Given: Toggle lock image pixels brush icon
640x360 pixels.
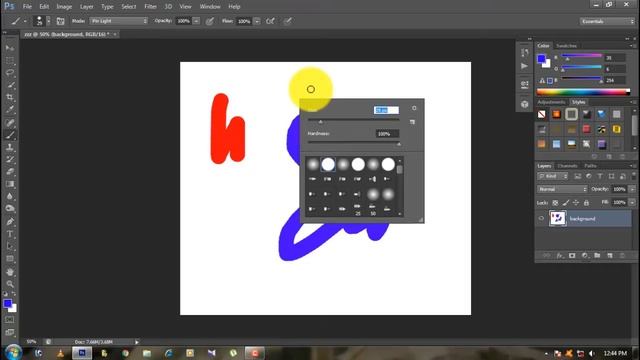Looking at the screenshot, I should (x=566, y=202).
